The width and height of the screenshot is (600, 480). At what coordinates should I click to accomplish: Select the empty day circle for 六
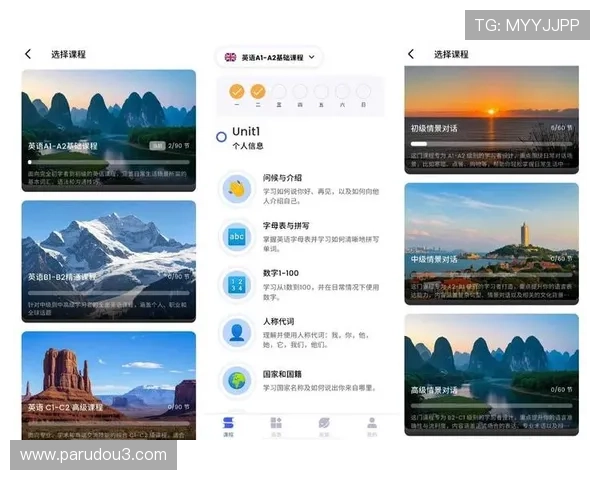(x=342, y=91)
